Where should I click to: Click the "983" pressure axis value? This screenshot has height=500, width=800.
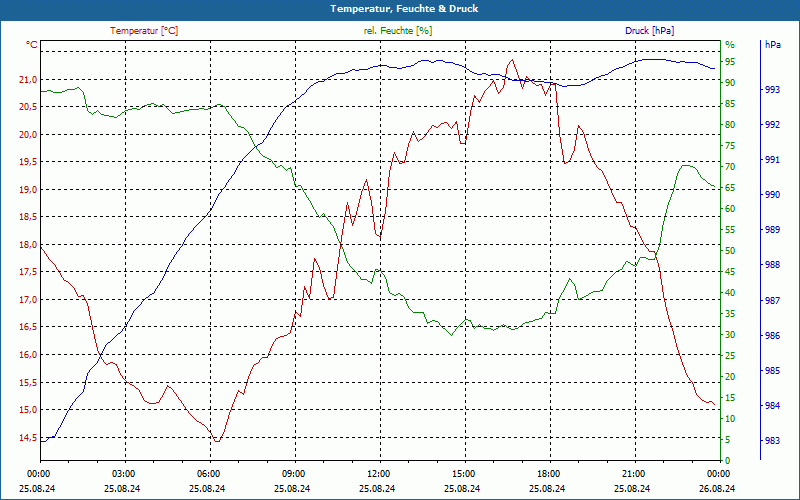[x=772, y=441]
